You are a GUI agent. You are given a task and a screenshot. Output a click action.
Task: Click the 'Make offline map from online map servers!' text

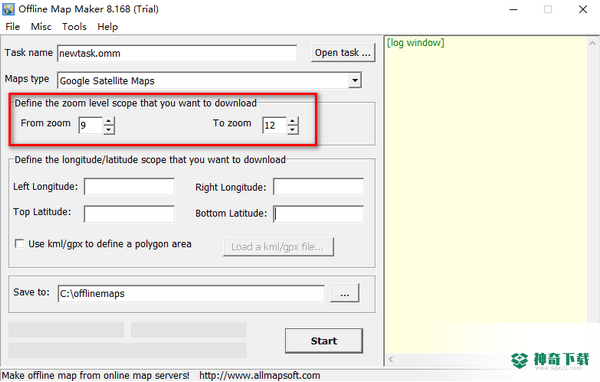[96, 375]
